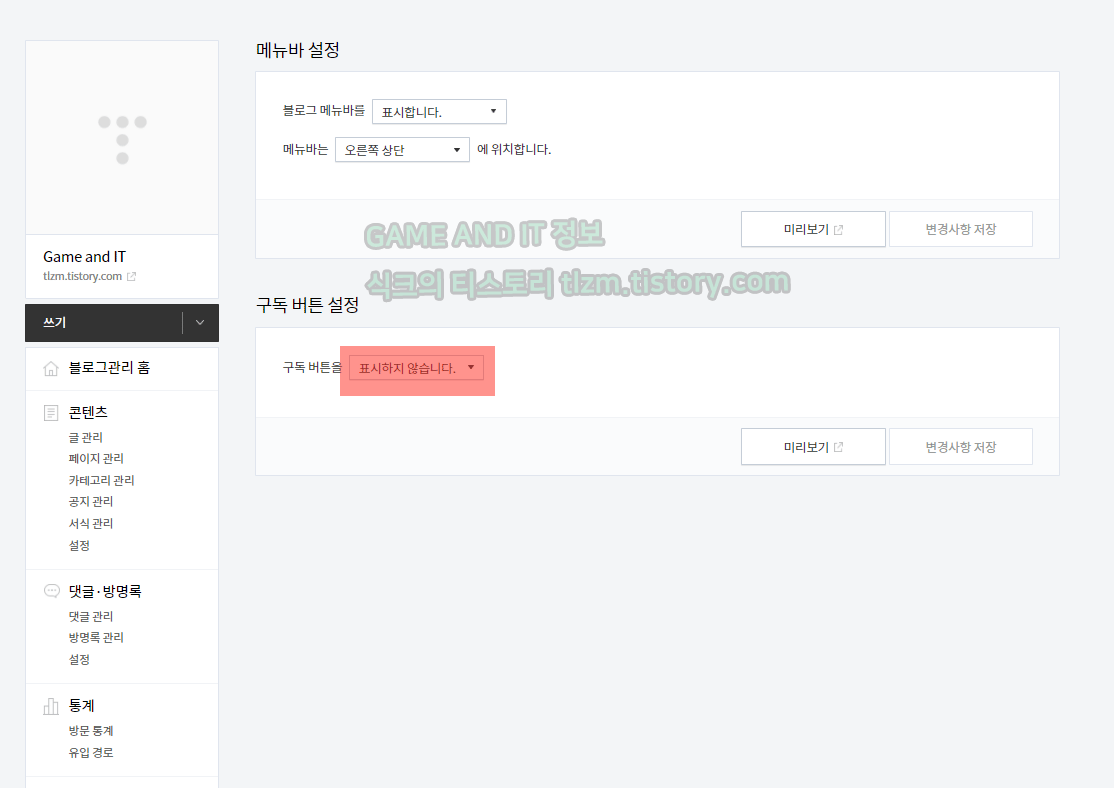Open 콘텐츠 menu heading
1114x788 pixels.
tap(88, 413)
